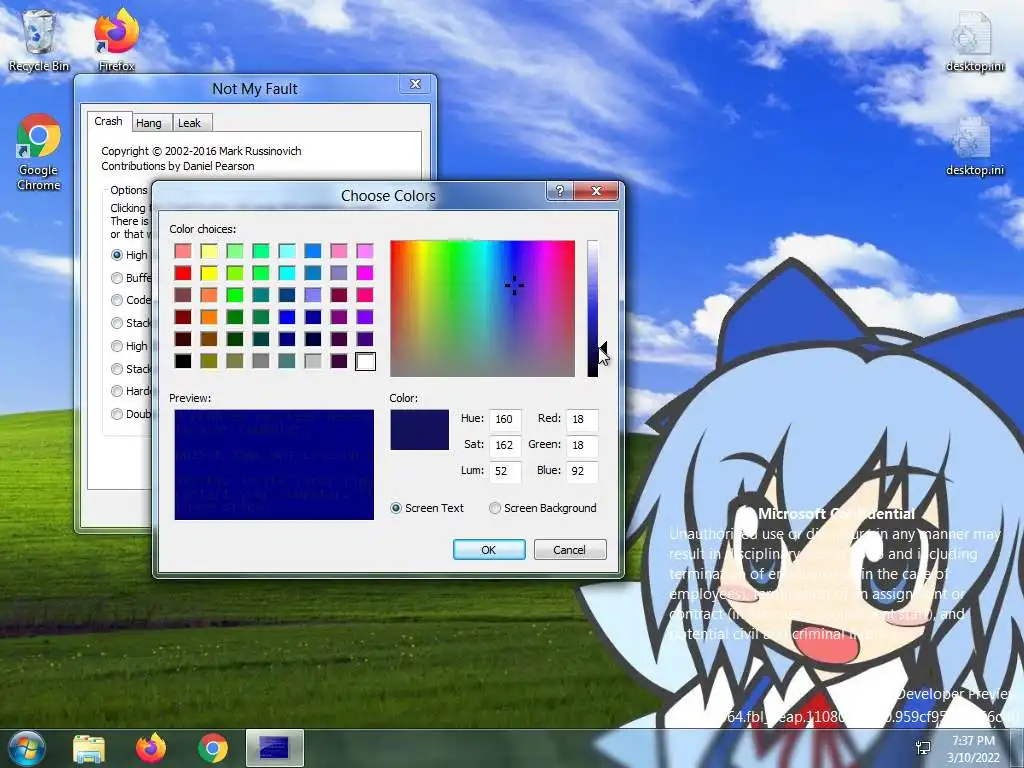Click the vertical luminance gradient bar

(592, 308)
